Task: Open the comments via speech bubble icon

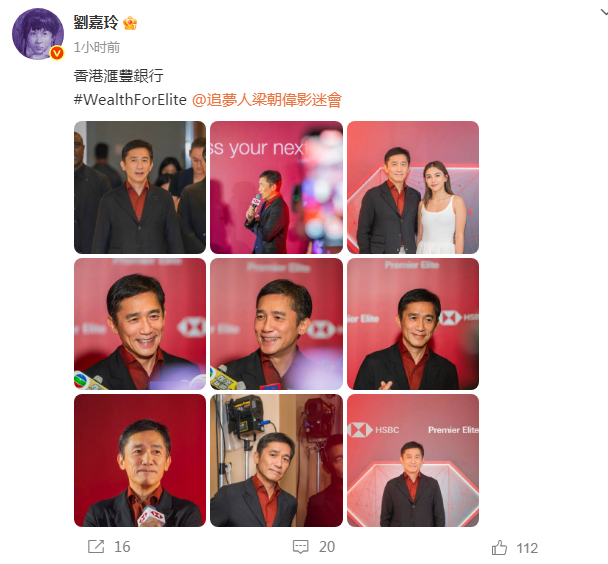Action: click(x=301, y=547)
